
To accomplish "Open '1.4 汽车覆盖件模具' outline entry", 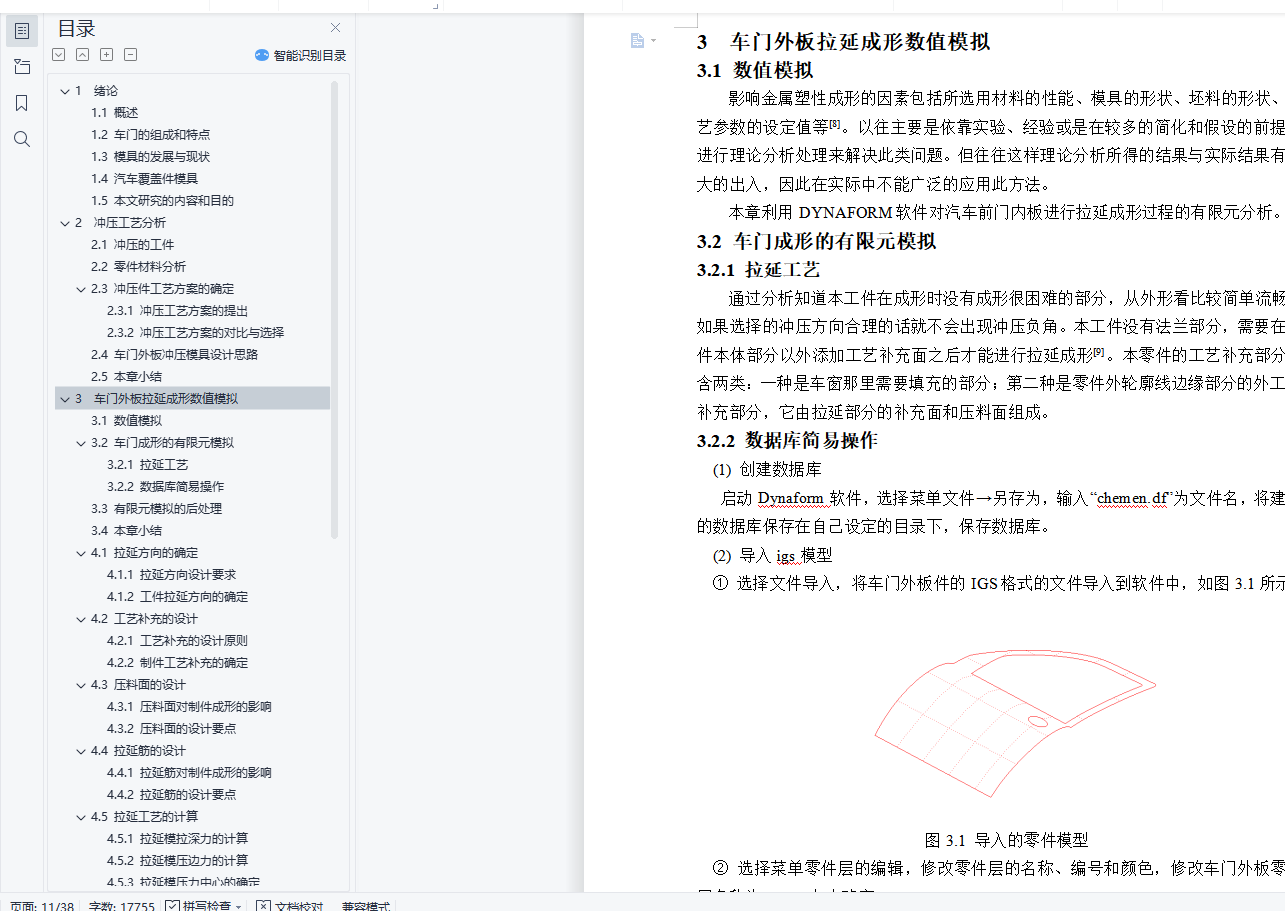I will (144, 179).
